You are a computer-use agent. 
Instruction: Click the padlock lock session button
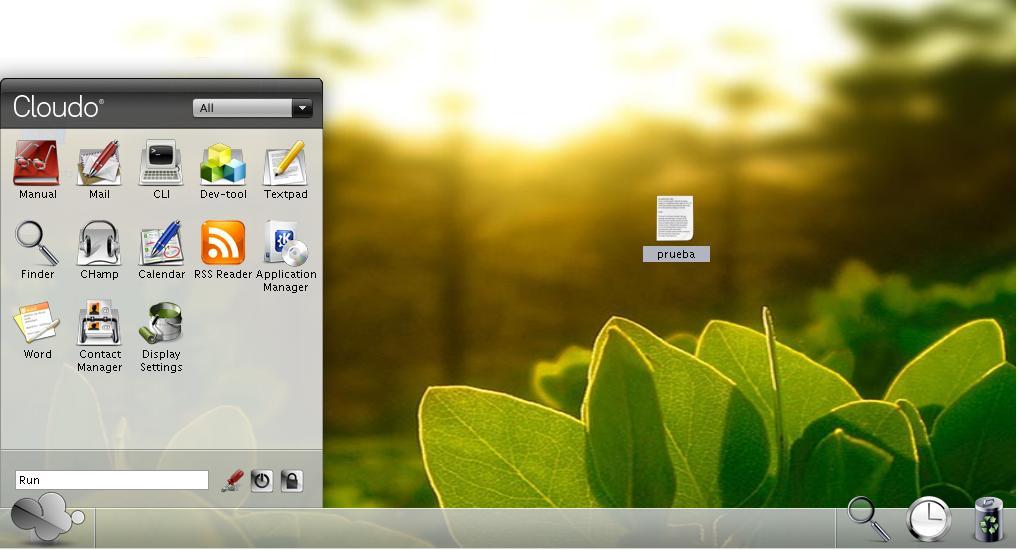point(291,480)
